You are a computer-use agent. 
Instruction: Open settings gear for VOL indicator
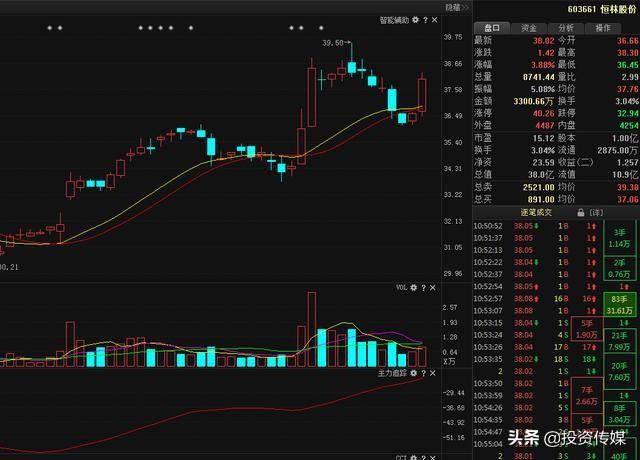(x=414, y=288)
